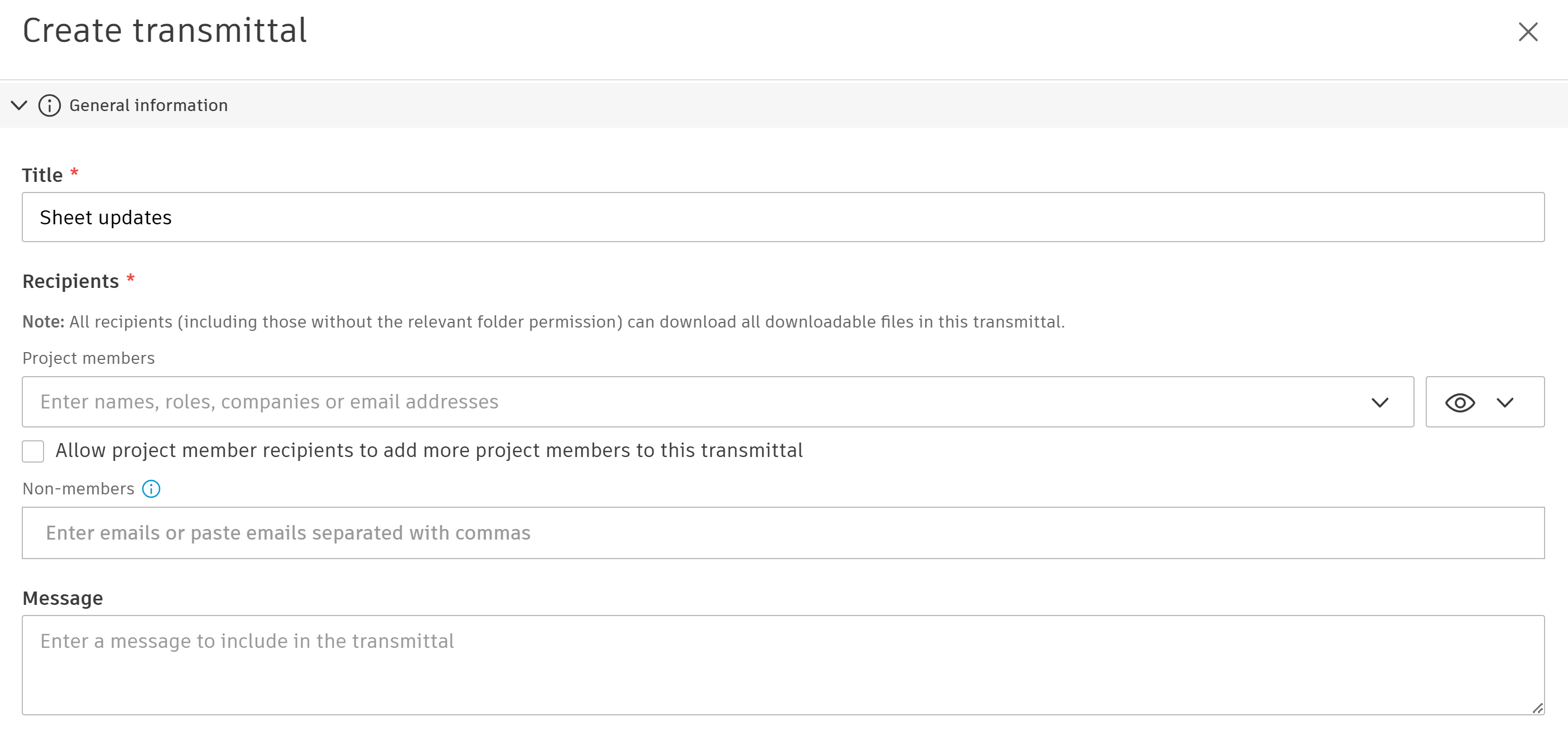Show the Non-members info tooltip icon
The image size is (1568, 731).
pyautogui.click(x=151, y=489)
